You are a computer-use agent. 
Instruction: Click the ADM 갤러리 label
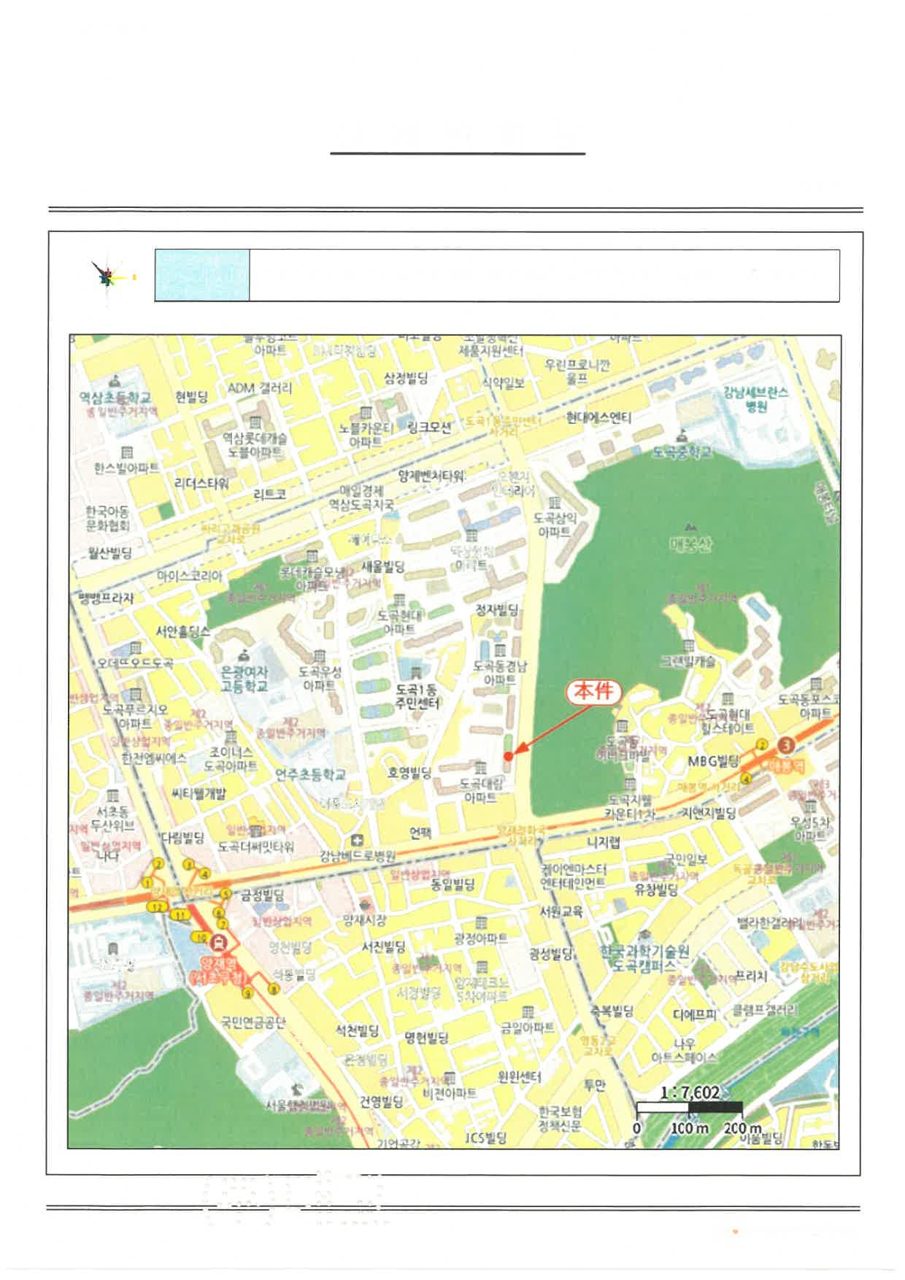tap(260, 388)
